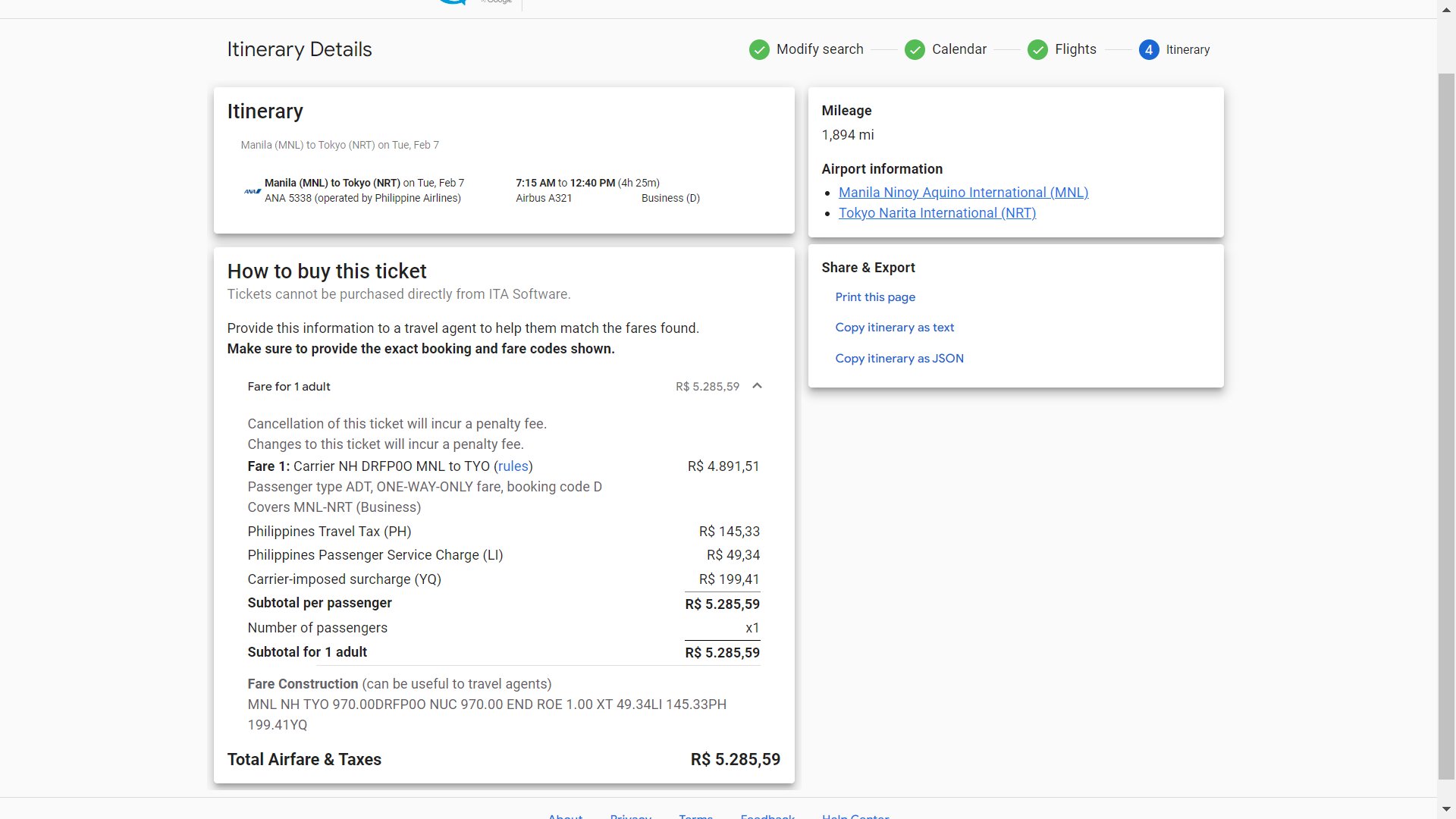Click the Airport information heading
Screen dimensions: 1456x819
click(882, 169)
